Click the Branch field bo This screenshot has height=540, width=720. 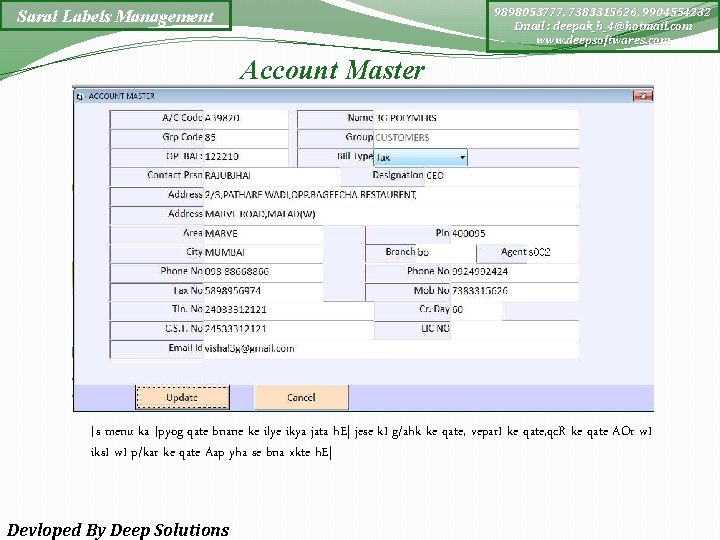tap(445, 253)
